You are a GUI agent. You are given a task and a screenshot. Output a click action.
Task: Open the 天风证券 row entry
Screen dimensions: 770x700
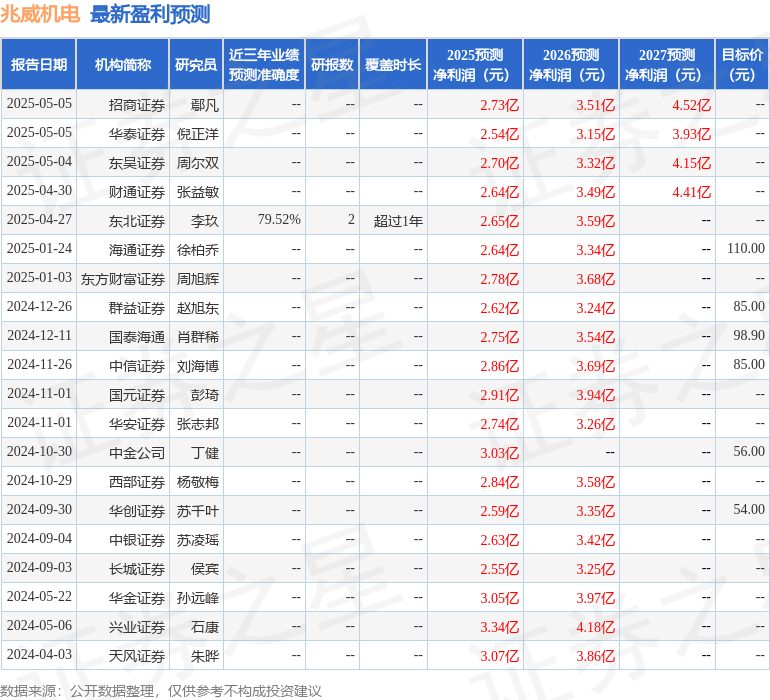[x=137, y=656]
